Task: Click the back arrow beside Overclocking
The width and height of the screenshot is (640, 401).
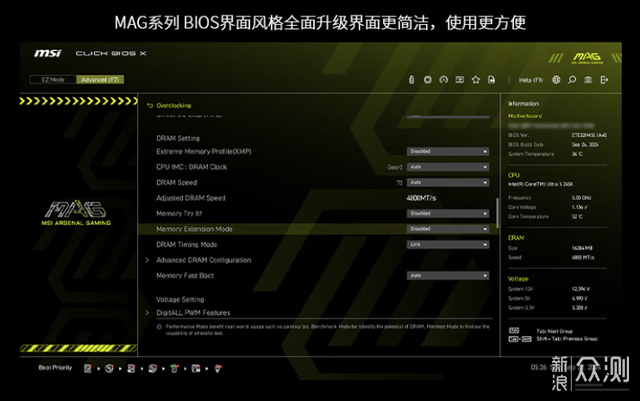Action: click(150, 105)
